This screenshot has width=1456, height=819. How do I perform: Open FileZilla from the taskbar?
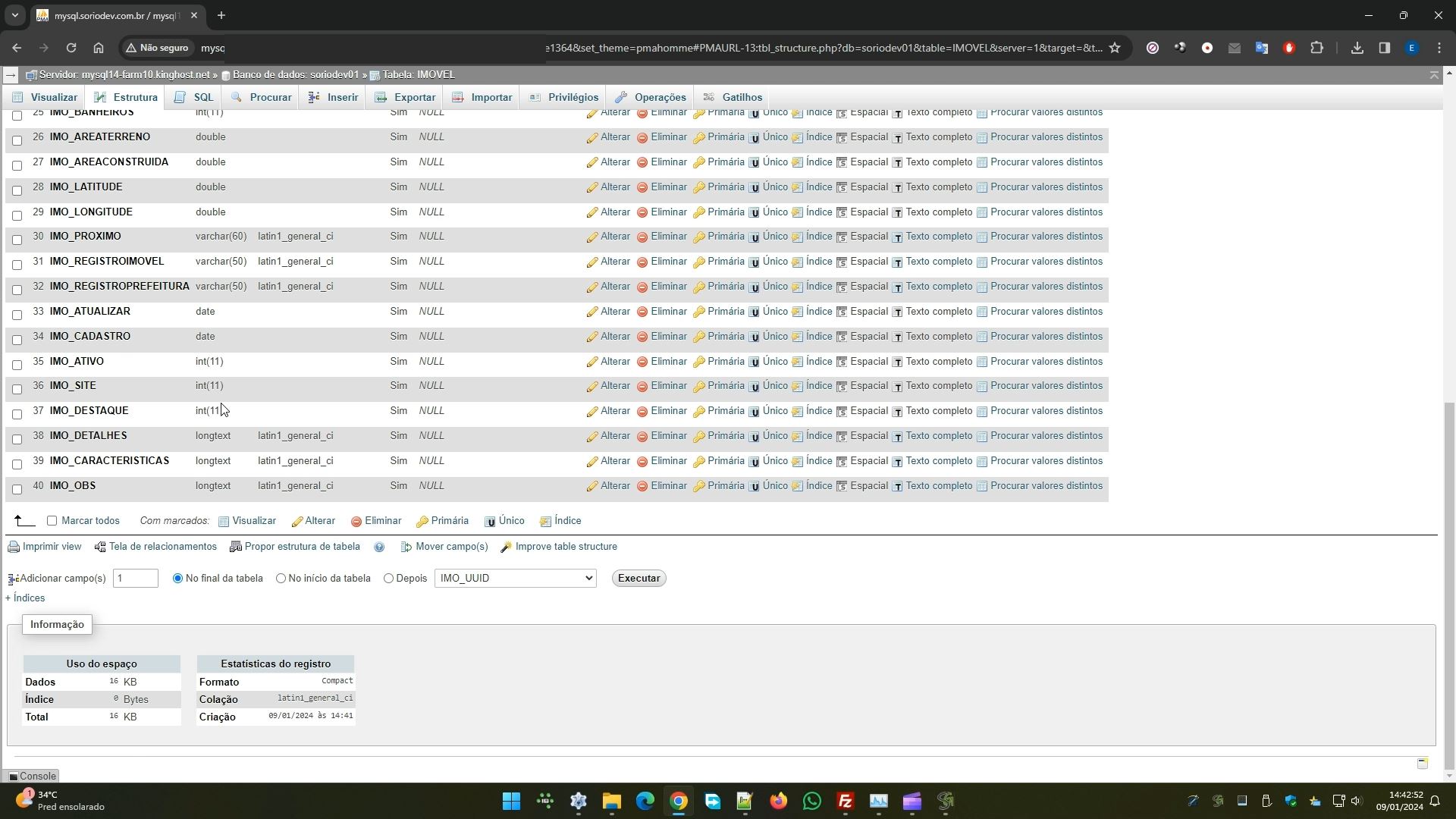click(x=845, y=802)
